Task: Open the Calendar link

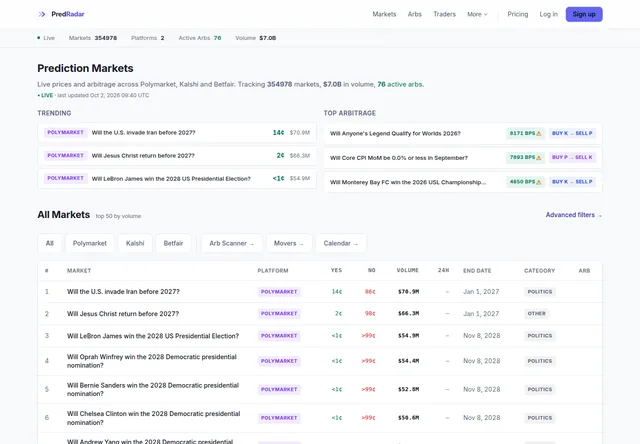Action: [x=341, y=243]
